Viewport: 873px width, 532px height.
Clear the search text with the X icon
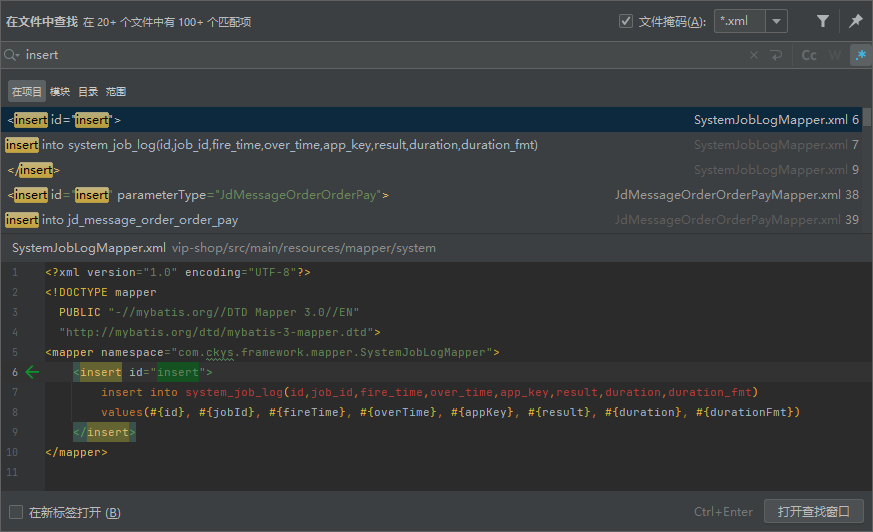click(754, 55)
